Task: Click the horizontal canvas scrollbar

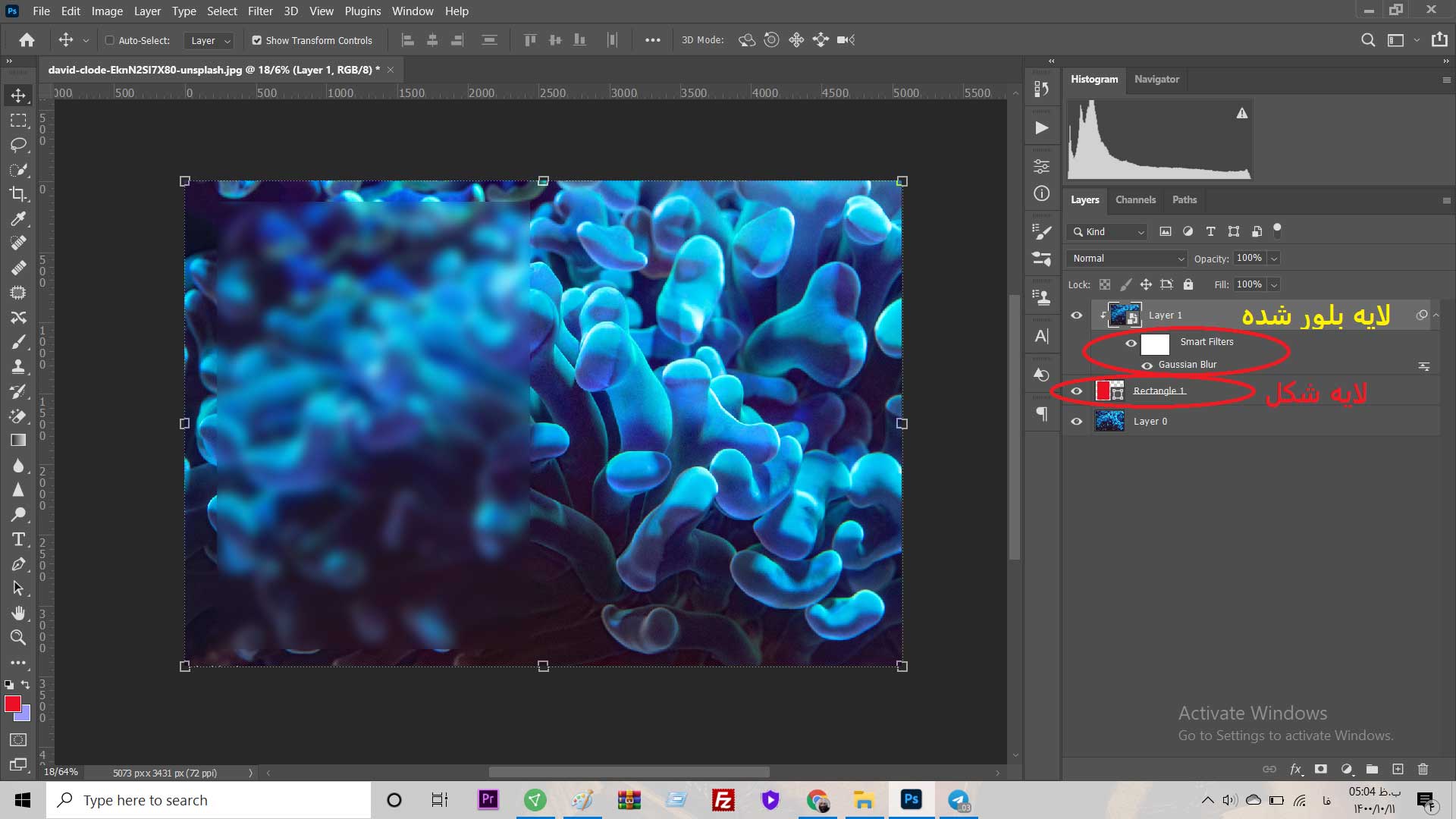Action: (629, 772)
